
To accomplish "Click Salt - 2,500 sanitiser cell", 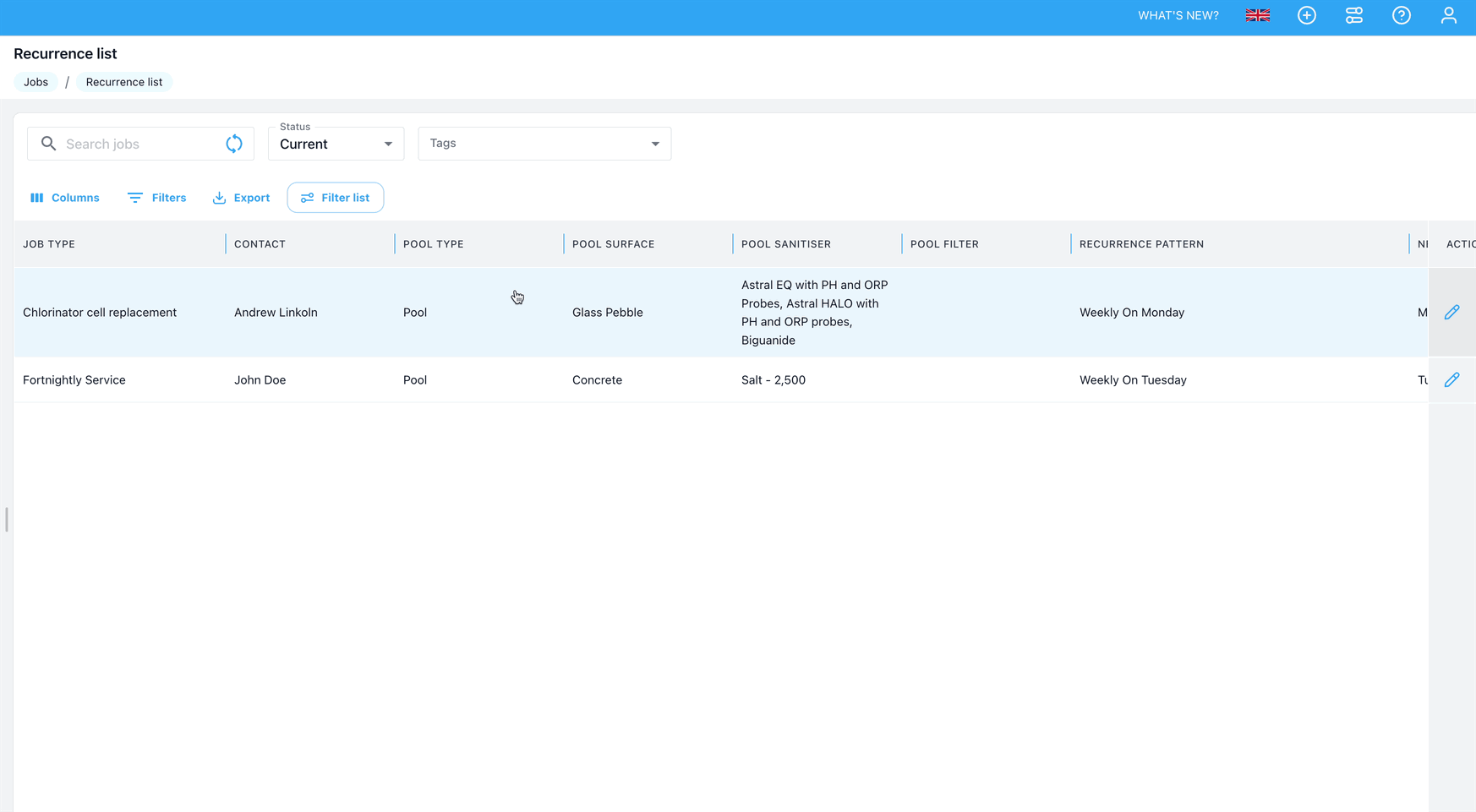I will [x=773, y=380].
